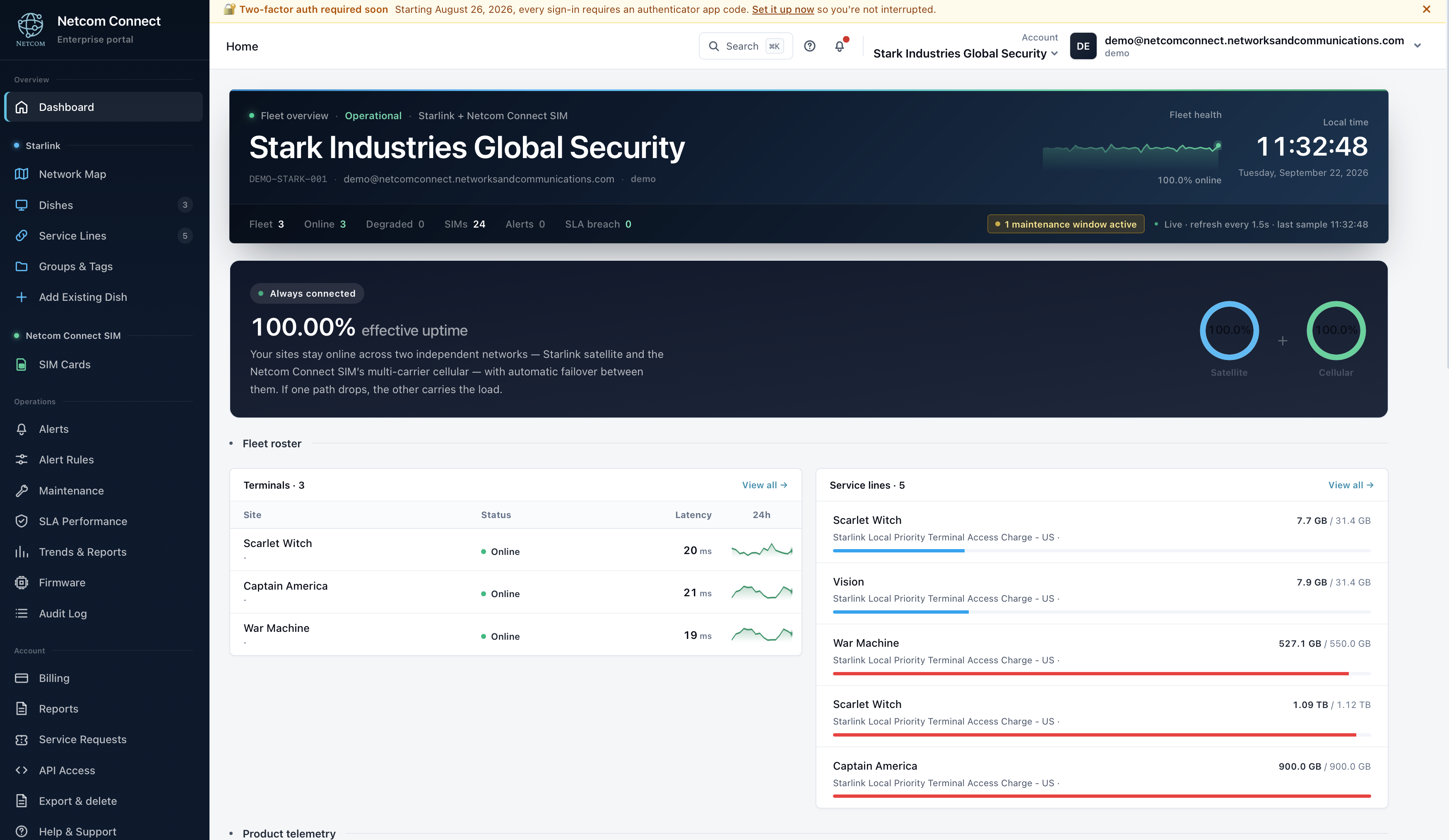Click the War Machine data usage bar
This screenshot has height=840, width=1449.
click(x=1102, y=674)
